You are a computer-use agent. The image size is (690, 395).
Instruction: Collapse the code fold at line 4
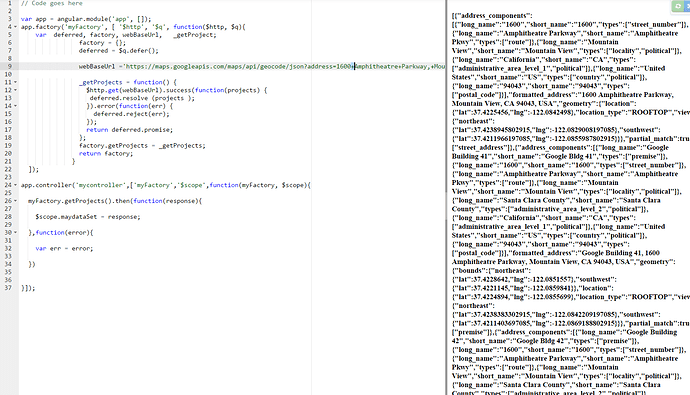point(15,27)
